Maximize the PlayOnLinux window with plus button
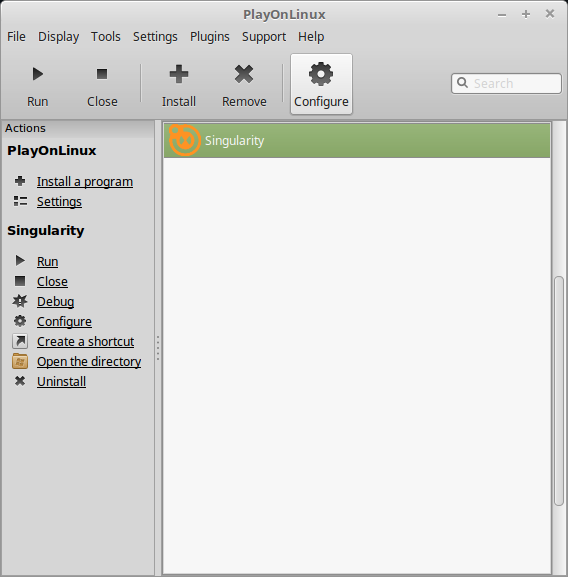The height and width of the screenshot is (577, 568). 526,14
